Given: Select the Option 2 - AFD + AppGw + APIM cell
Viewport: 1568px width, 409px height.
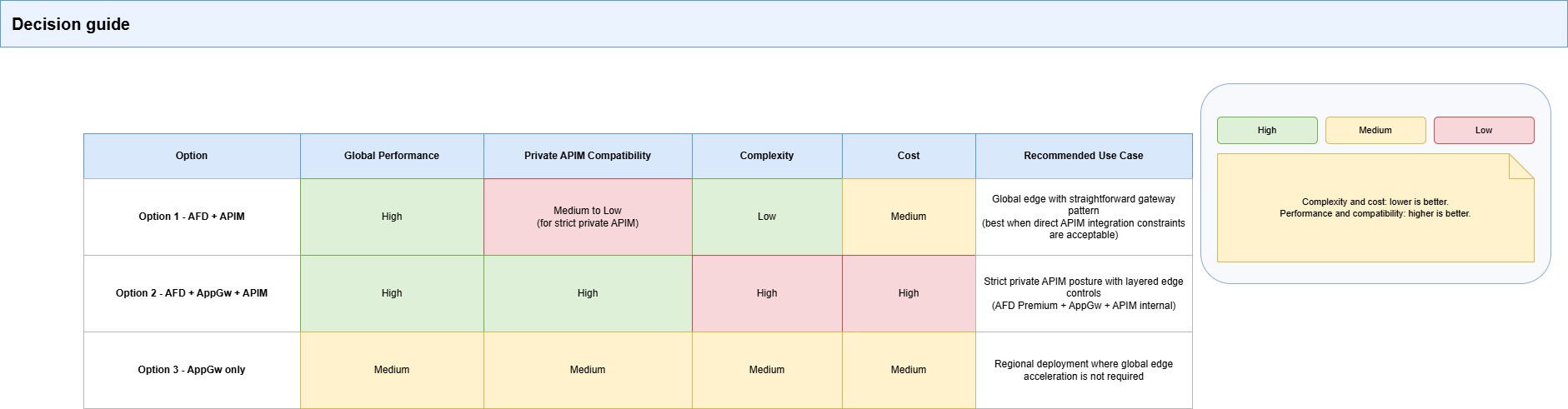Looking at the screenshot, I should [x=192, y=293].
